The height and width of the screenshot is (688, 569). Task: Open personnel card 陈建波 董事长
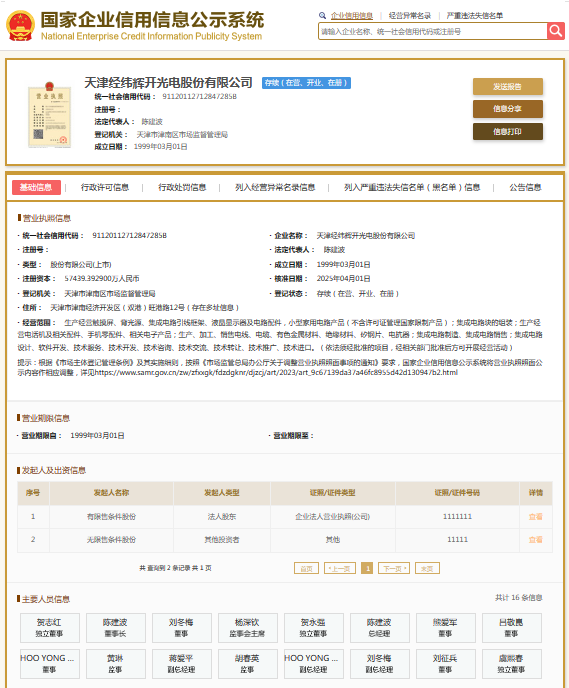[x=115, y=628]
